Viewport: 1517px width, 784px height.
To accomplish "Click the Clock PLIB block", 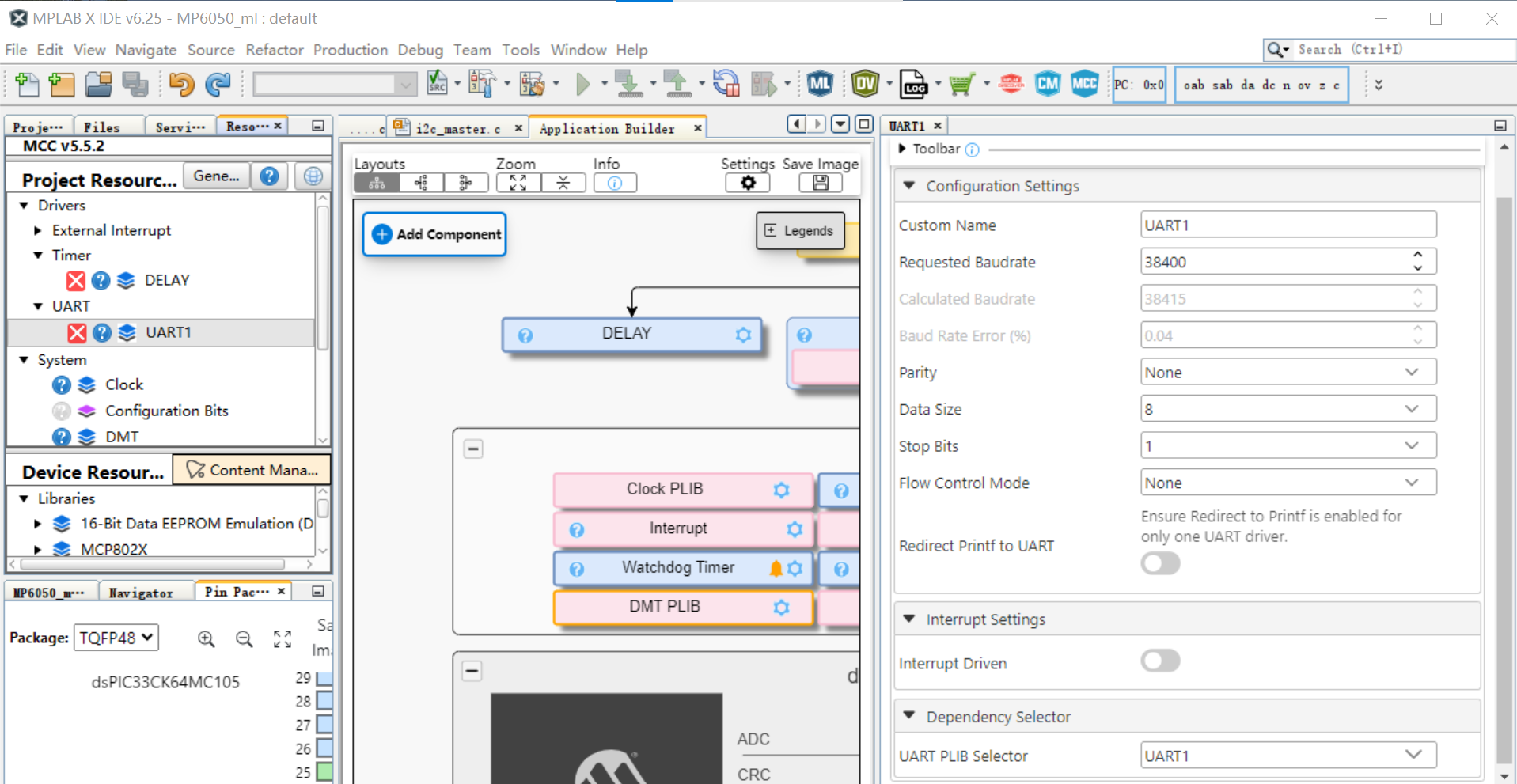I will (684, 490).
